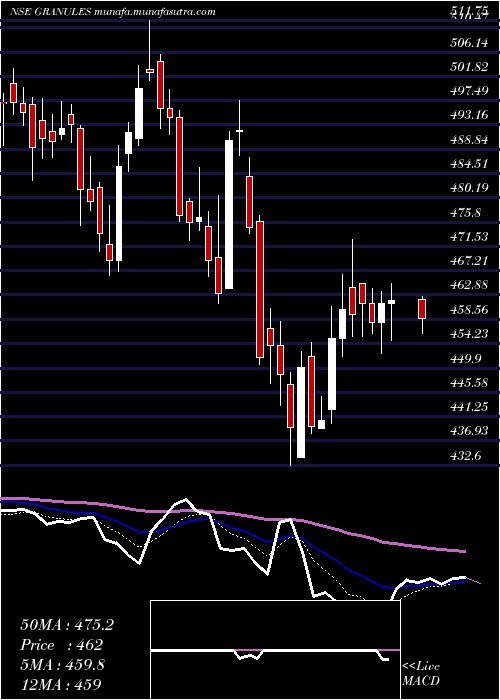The width and height of the screenshot is (500, 700).
Task: Click the '50MA : 475.2' readout
Action: 67,625
